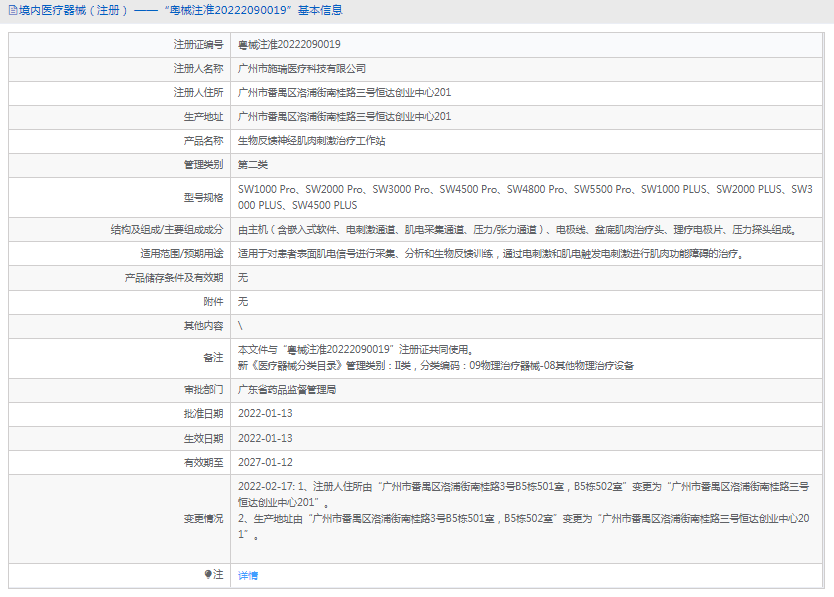Viewport: 834px width, 597px height.
Task: Click the 批准日期 row label
Action: (204, 414)
